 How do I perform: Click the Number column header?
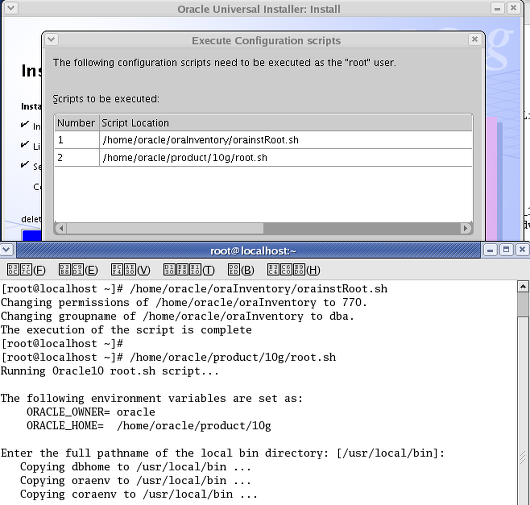pos(77,123)
